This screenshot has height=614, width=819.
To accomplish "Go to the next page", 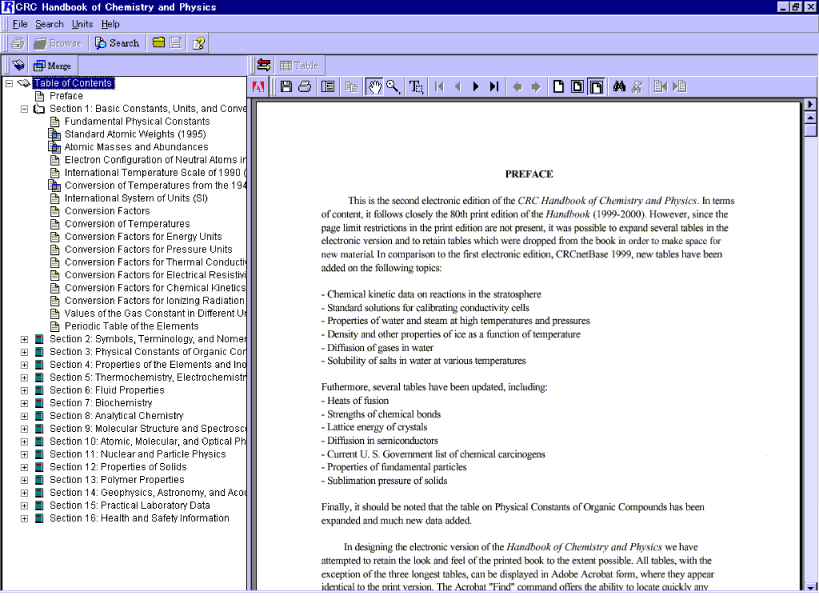I will click(x=476, y=87).
